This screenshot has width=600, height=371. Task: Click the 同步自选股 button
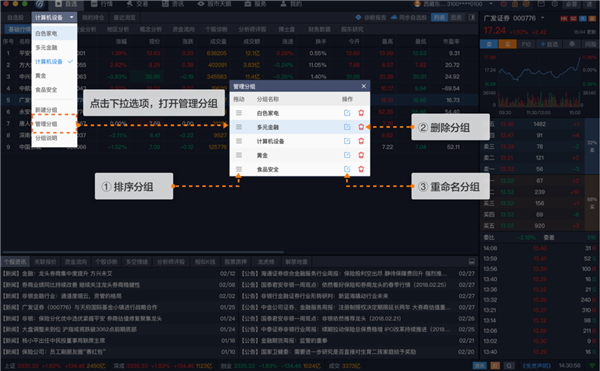(x=409, y=18)
